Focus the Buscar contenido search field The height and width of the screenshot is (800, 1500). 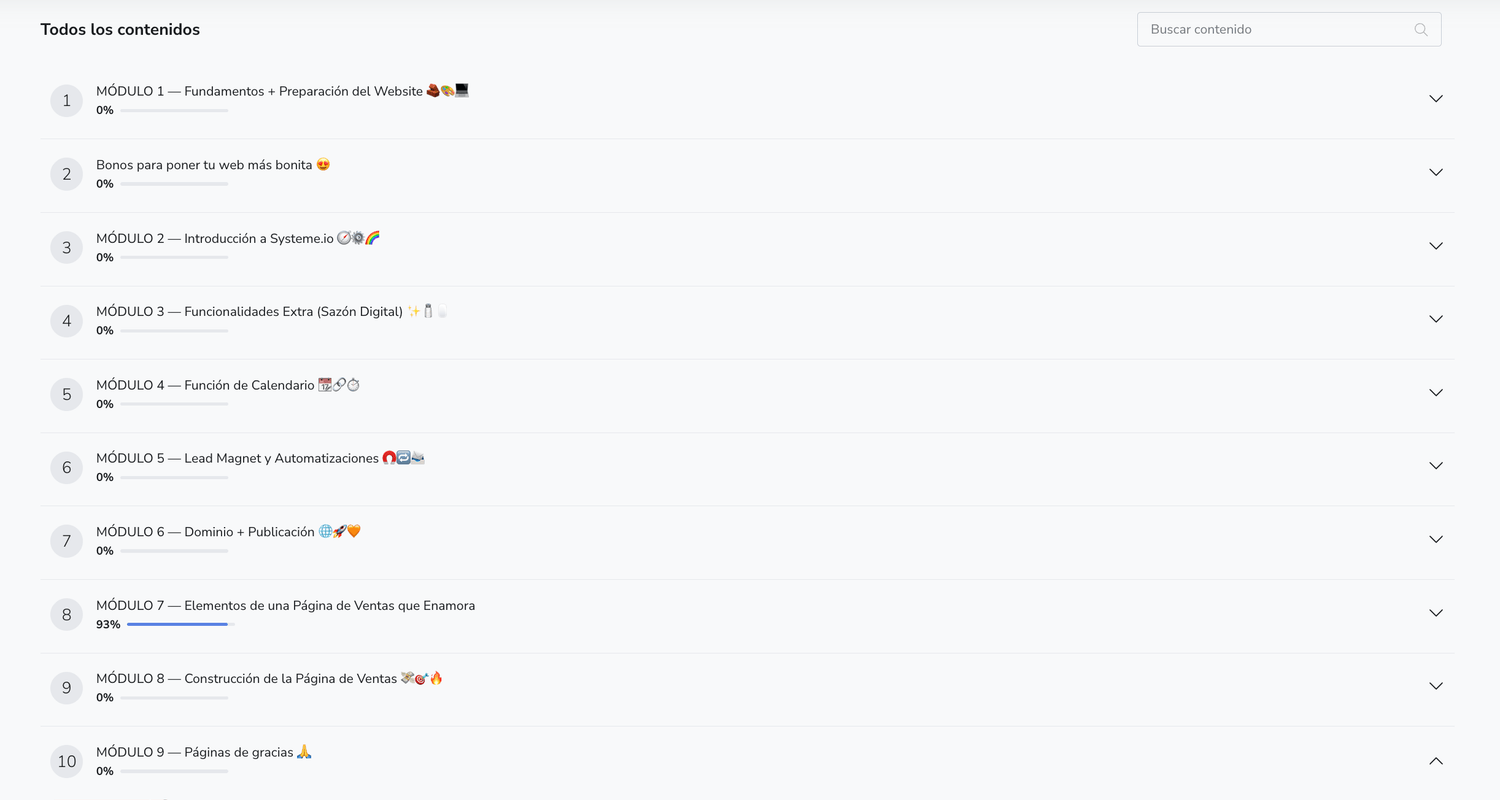click(1289, 30)
